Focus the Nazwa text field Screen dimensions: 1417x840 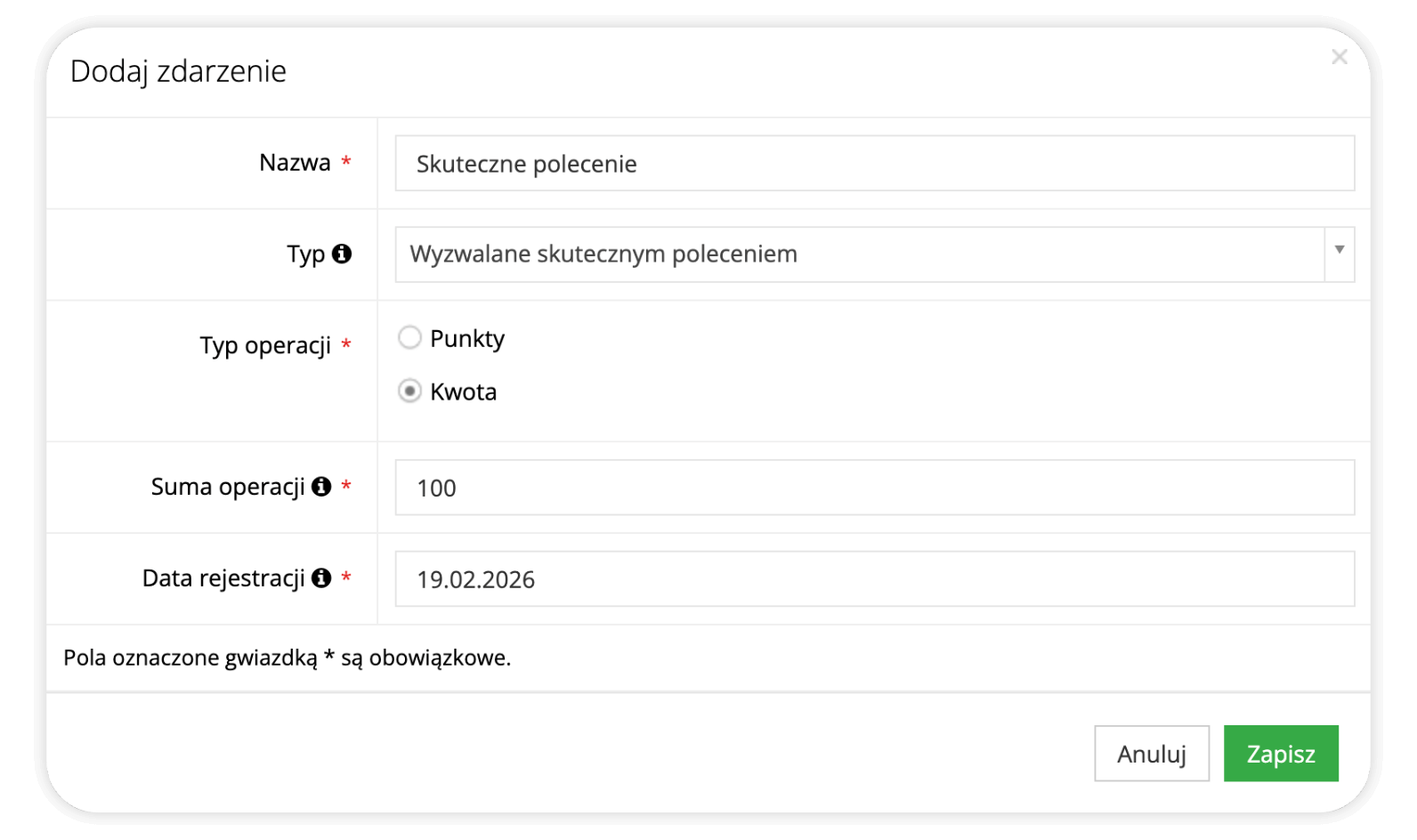point(874,164)
